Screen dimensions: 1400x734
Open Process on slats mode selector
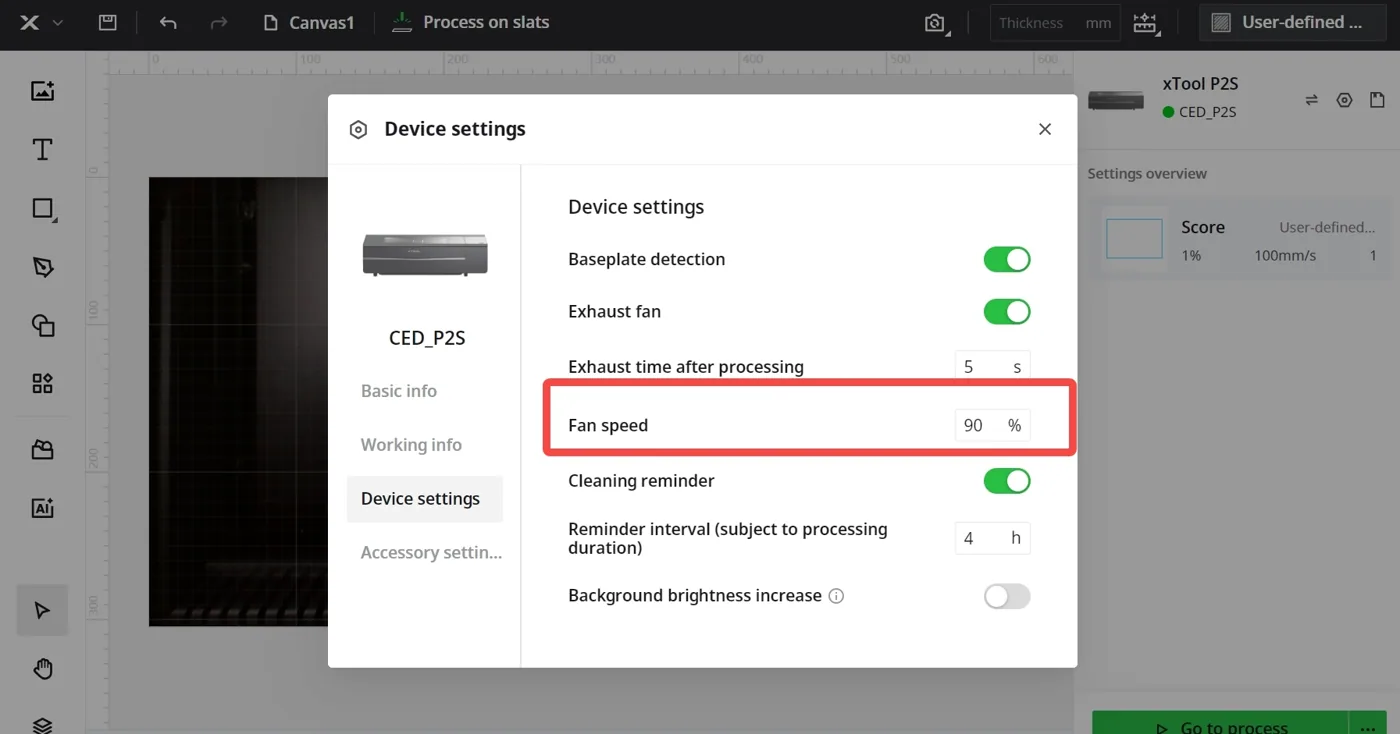(x=470, y=22)
